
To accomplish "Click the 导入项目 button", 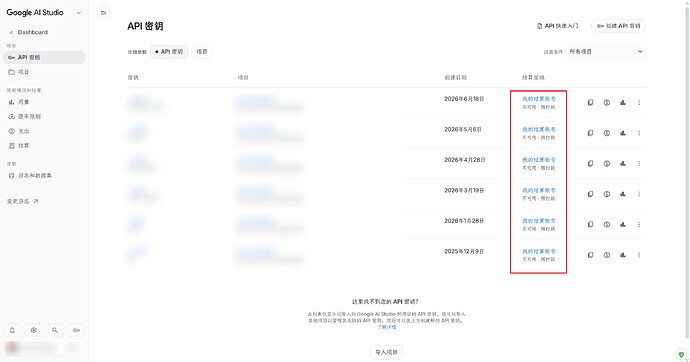I will 386,352.
